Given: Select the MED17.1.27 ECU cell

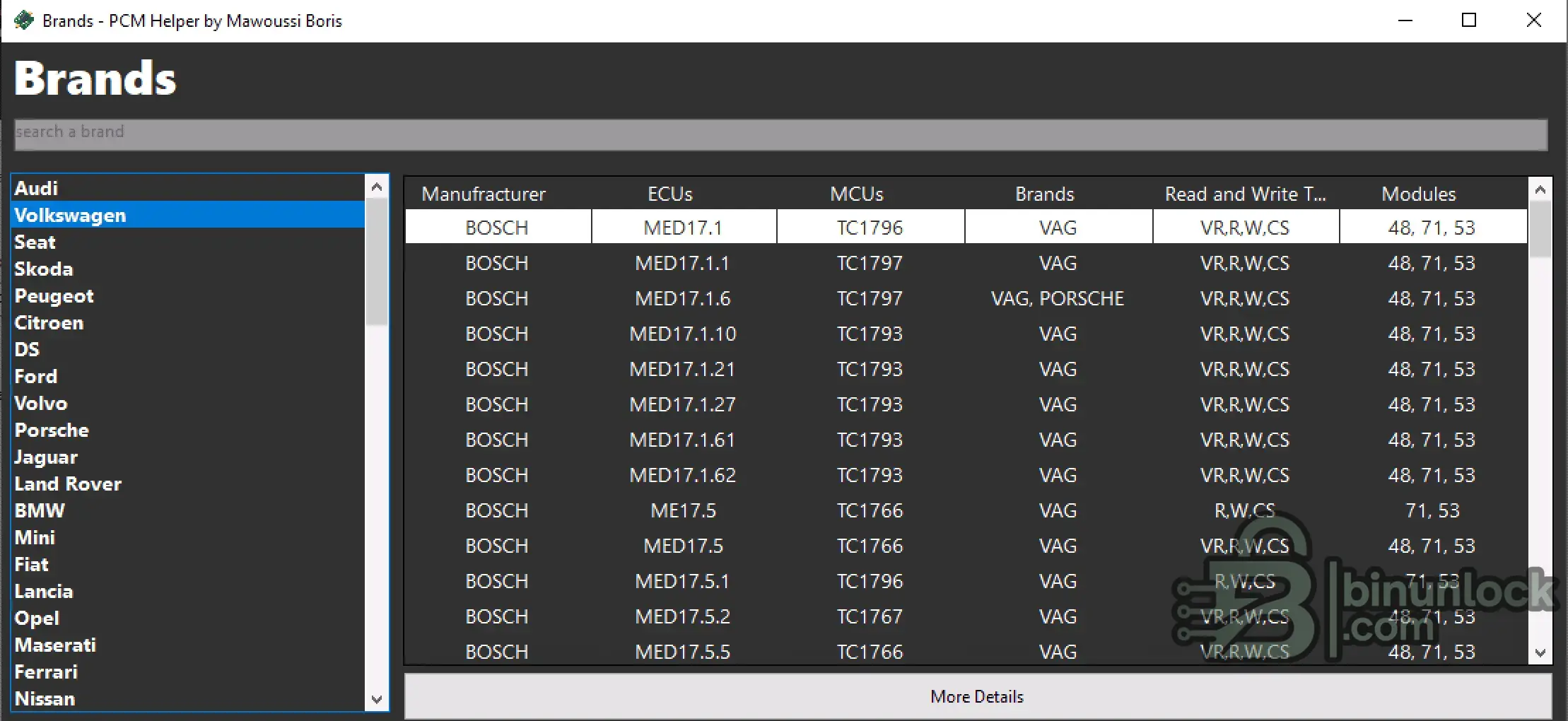Looking at the screenshot, I should point(684,404).
